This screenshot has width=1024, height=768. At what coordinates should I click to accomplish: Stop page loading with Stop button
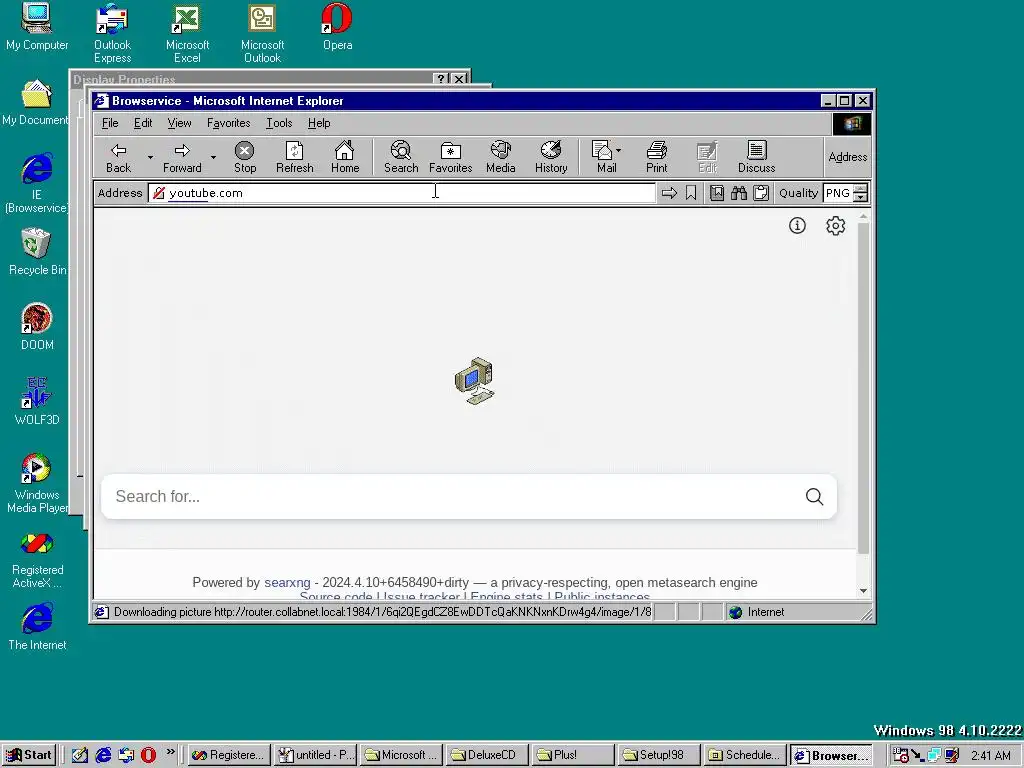(245, 157)
